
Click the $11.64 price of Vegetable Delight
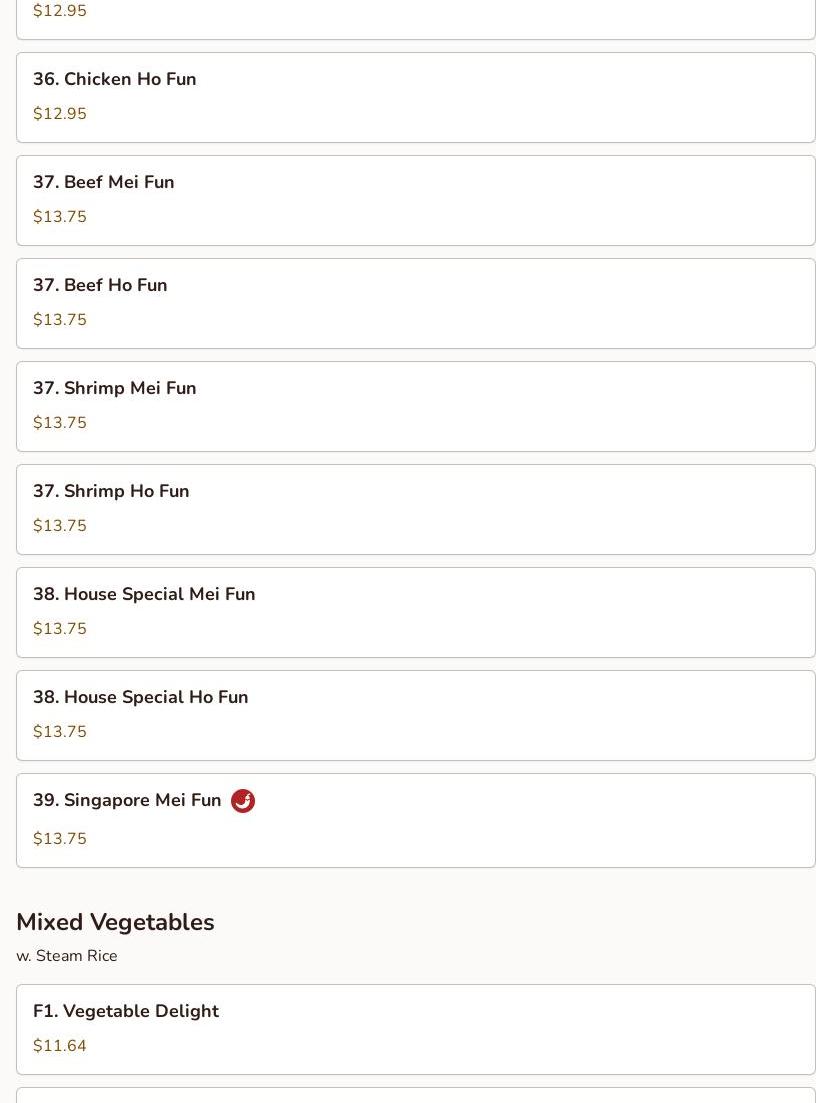[x=60, y=1045]
